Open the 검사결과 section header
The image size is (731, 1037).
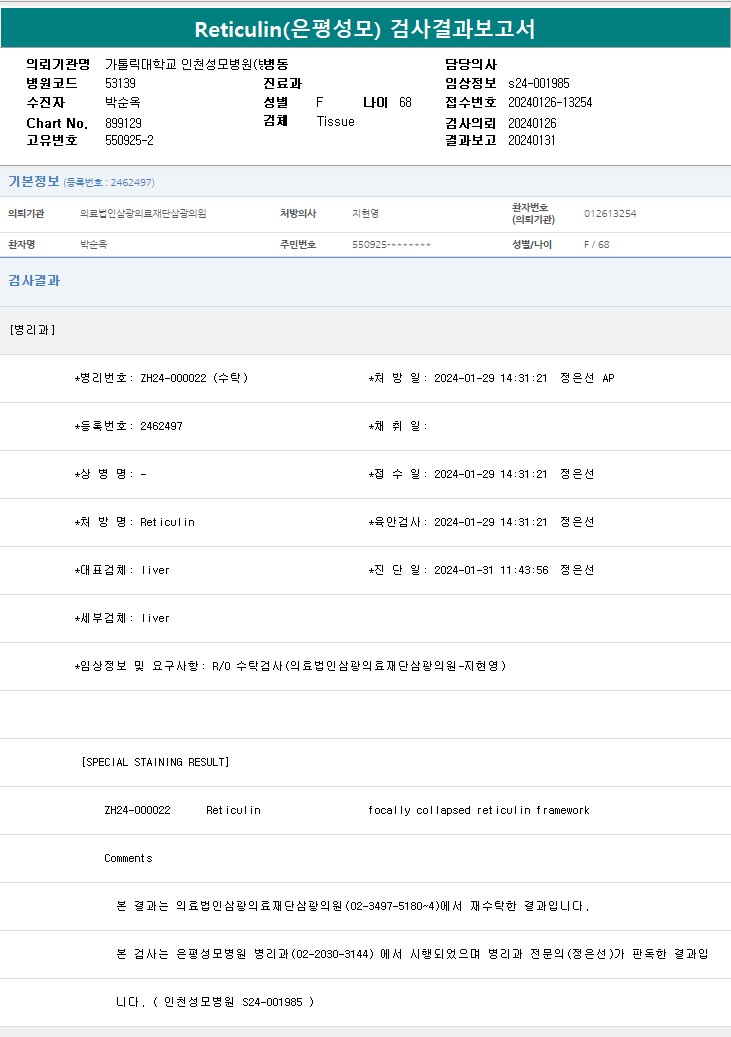tap(34, 281)
